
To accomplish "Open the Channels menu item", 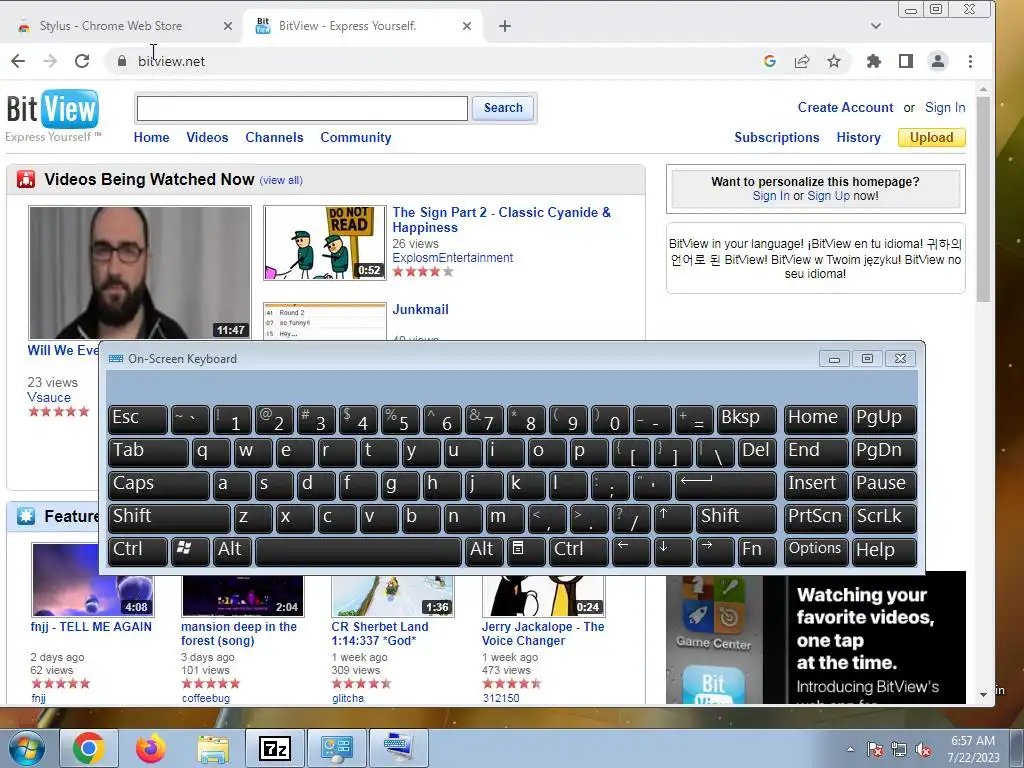I will click(274, 138).
